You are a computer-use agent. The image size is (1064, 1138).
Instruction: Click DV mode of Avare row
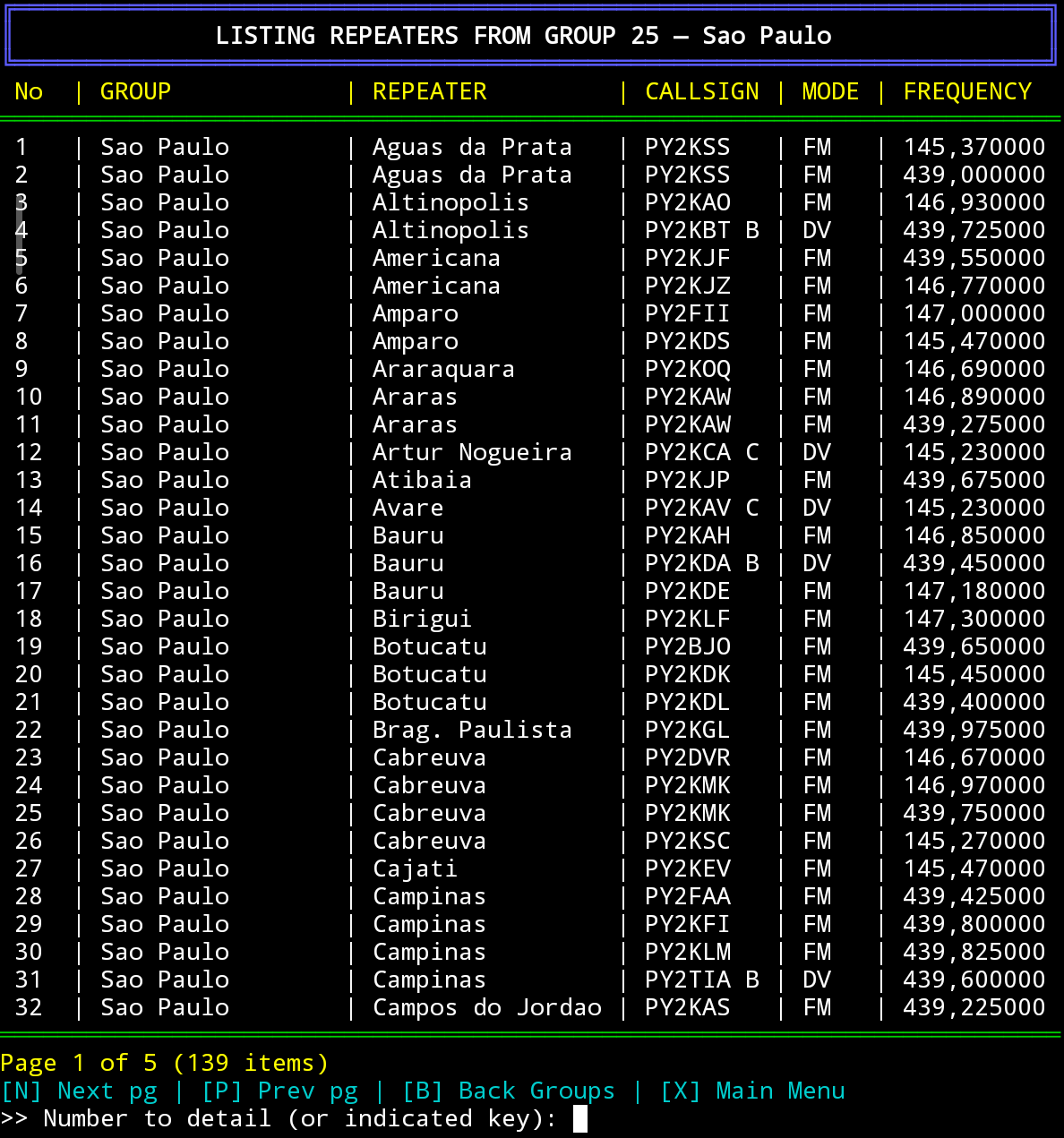pos(817,508)
